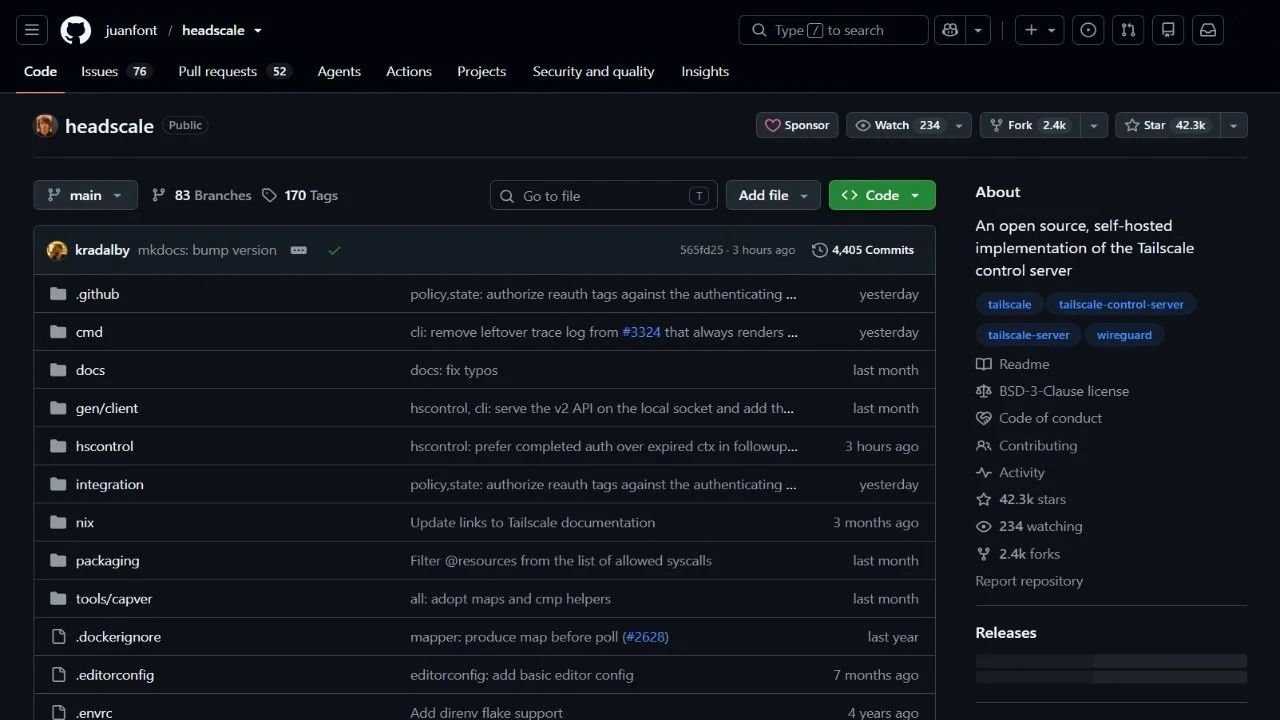Go to GitHub homepage via Octocat logo
The height and width of the screenshot is (720, 1280).
pyautogui.click(x=76, y=30)
